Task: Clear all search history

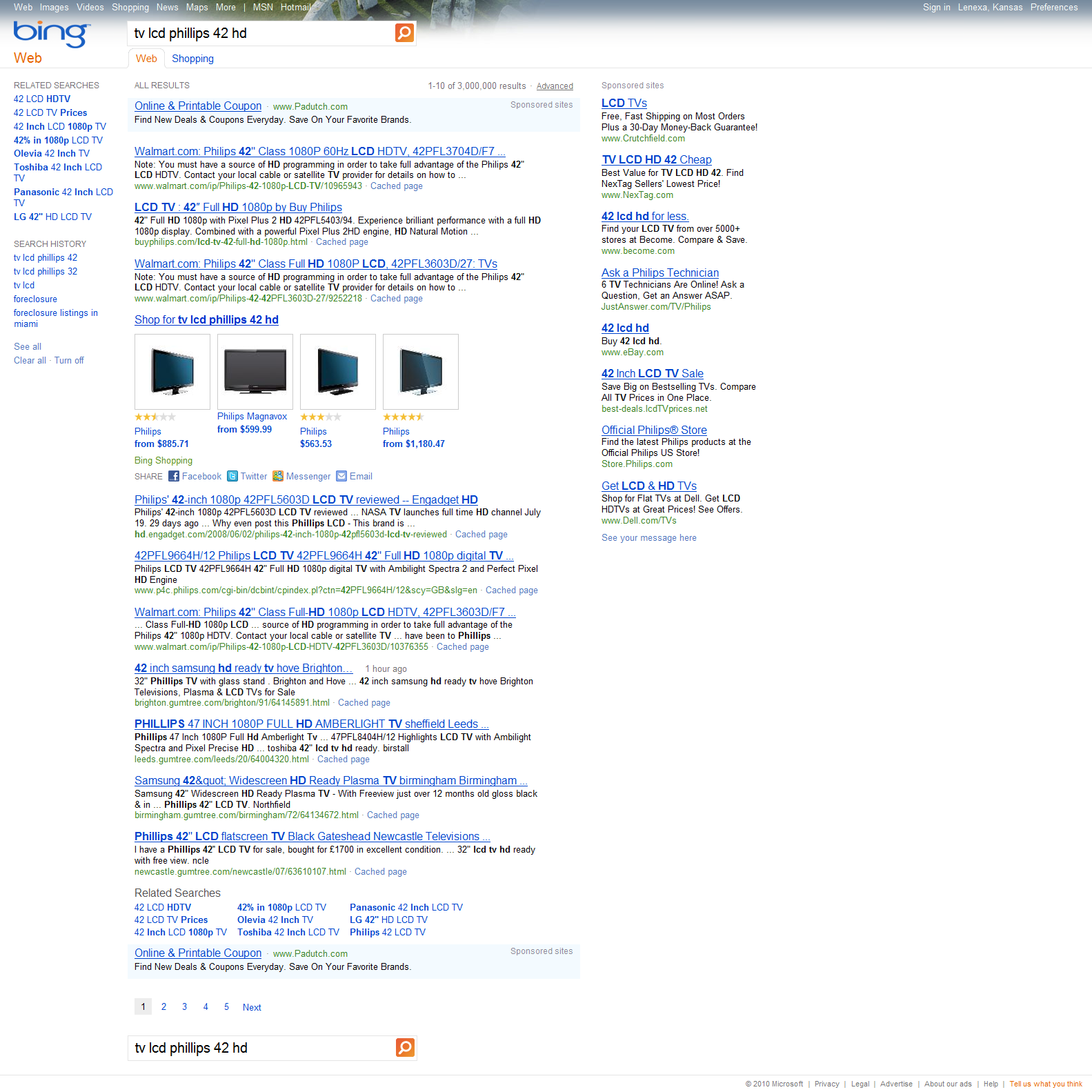Action: [x=30, y=360]
